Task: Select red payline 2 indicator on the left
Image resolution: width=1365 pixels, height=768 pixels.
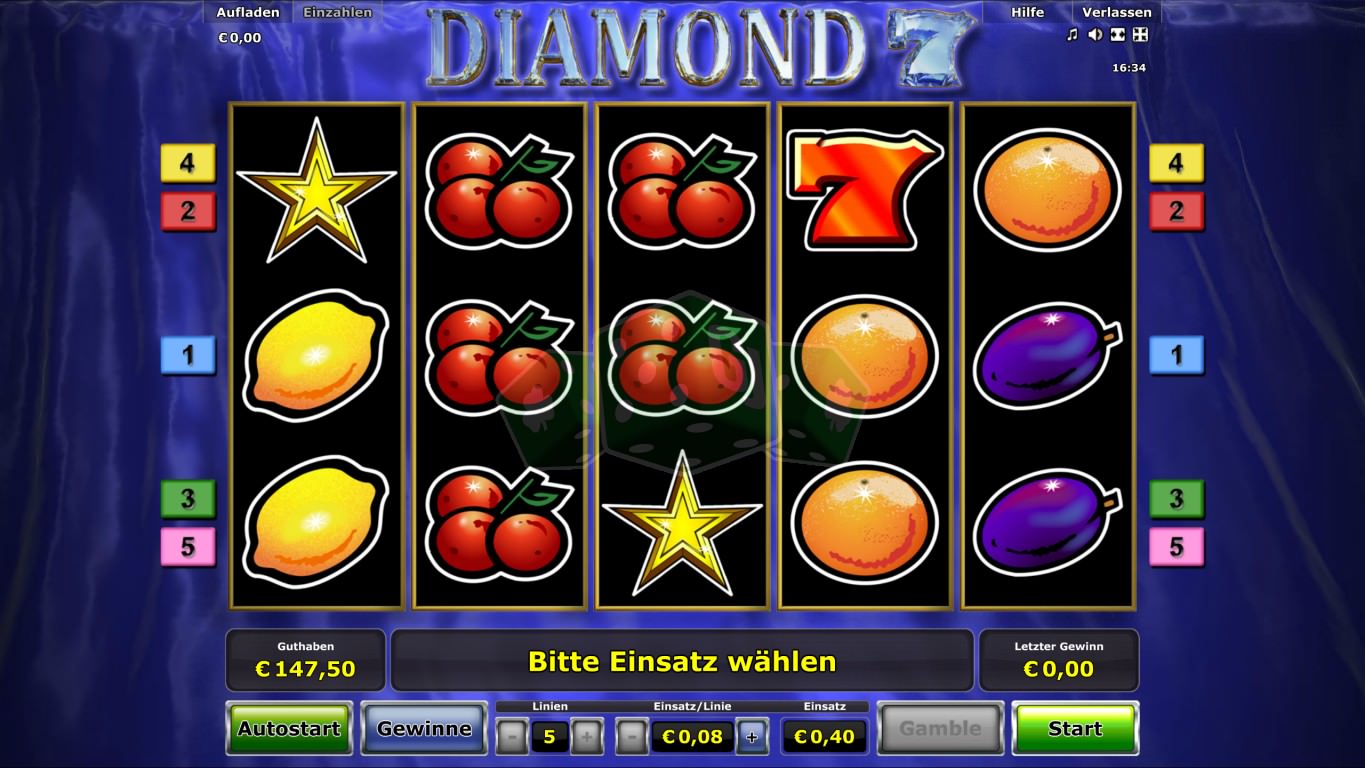Action: (188, 211)
